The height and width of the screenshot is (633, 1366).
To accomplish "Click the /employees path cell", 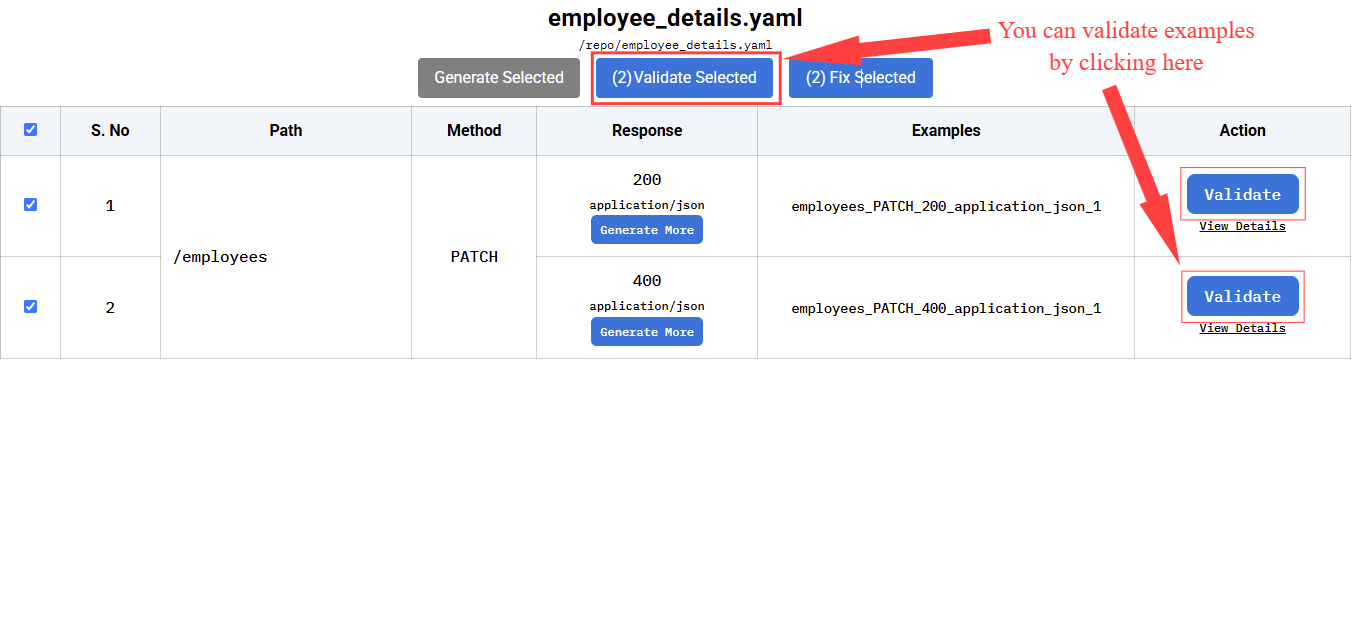I will [220, 257].
